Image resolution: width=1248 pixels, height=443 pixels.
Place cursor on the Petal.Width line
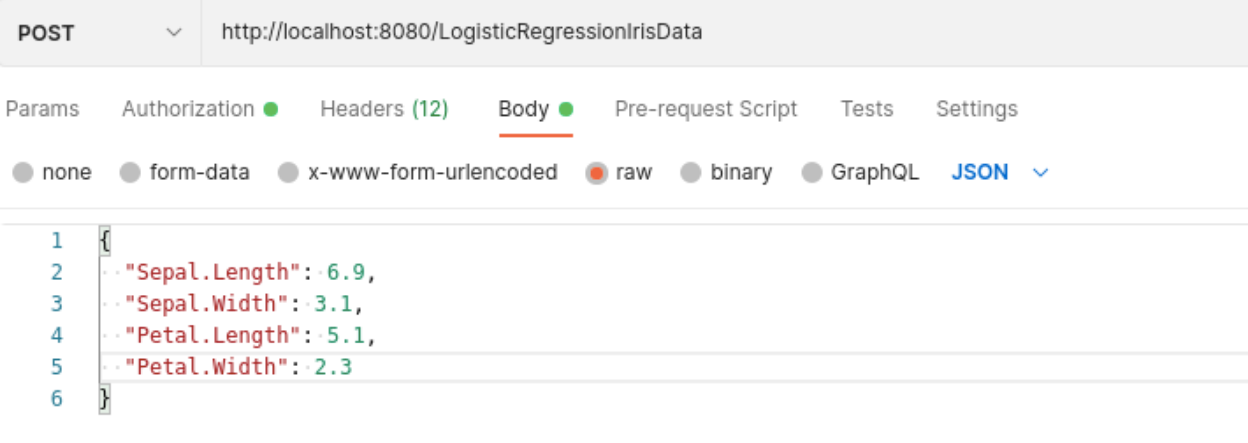point(674,366)
